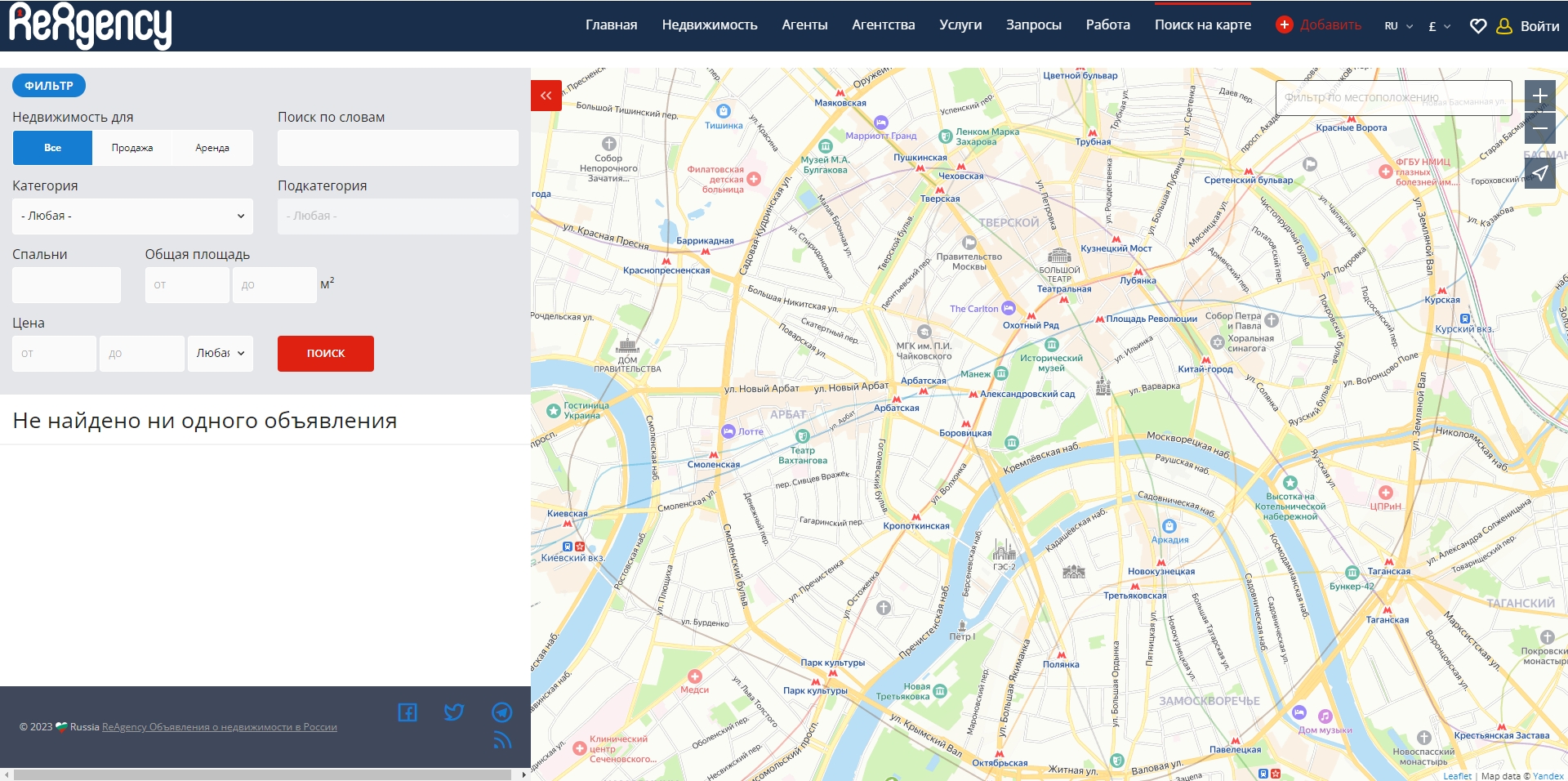Open the Недвижимость menu item
Image resolution: width=1568 pixels, height=781 pixels.
(709, 25)
